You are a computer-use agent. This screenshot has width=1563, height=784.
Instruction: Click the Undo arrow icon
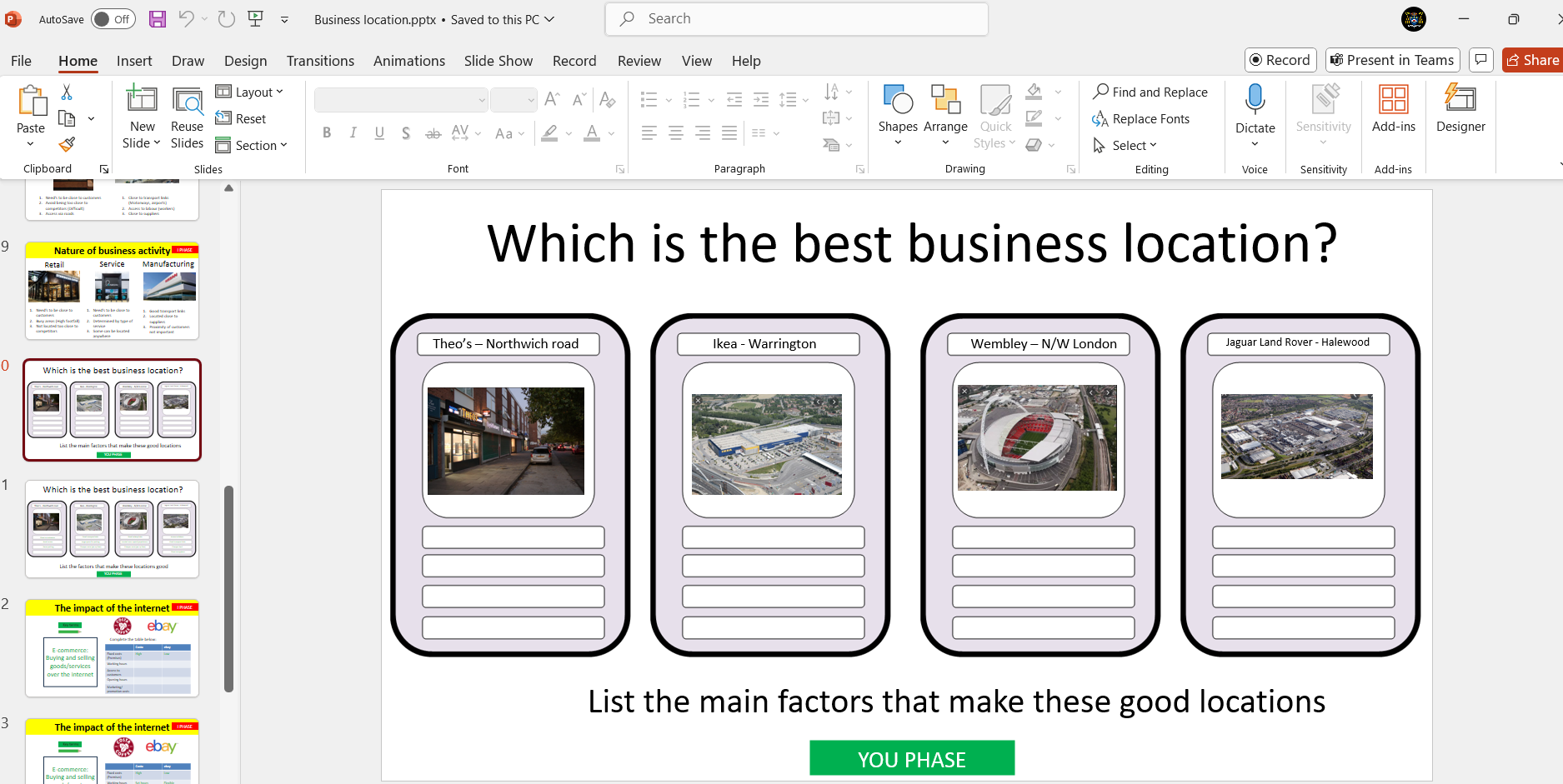[186, 19]
